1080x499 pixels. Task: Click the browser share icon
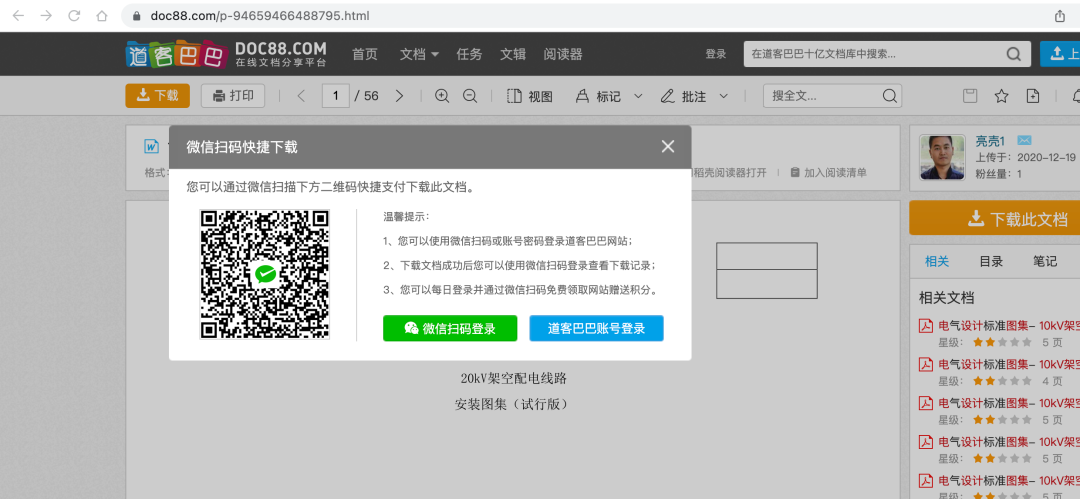click(1059, 16)
